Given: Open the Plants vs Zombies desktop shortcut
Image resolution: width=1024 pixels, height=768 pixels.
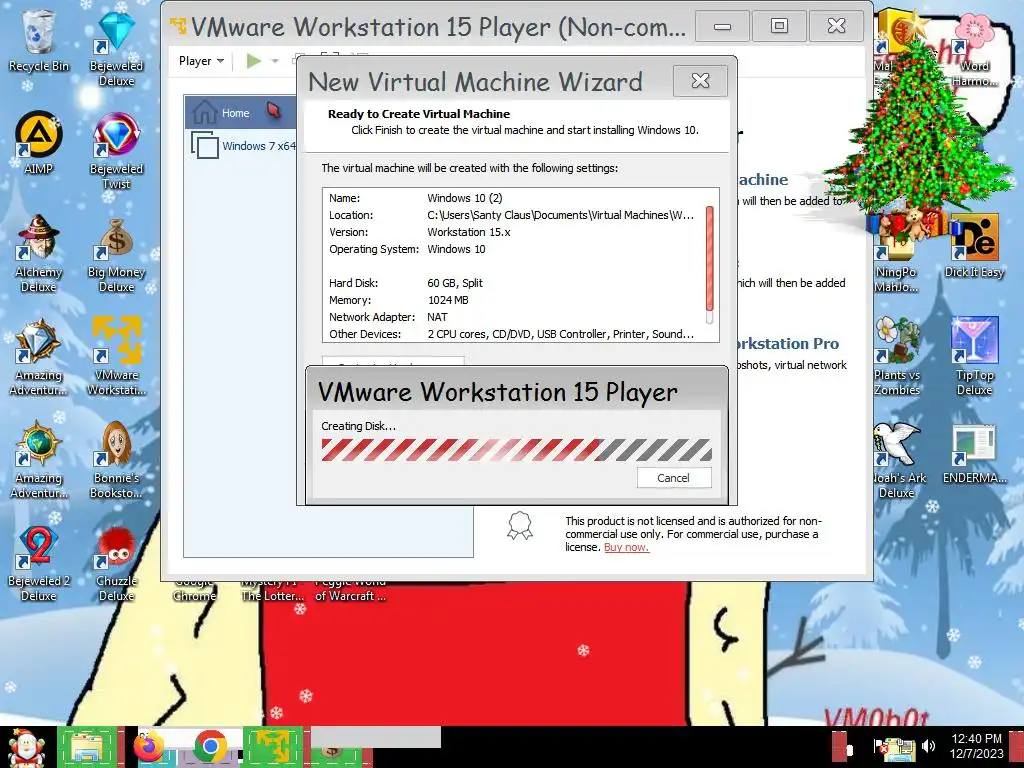Looking at the screenshot, I should click(x=896, y=357).
